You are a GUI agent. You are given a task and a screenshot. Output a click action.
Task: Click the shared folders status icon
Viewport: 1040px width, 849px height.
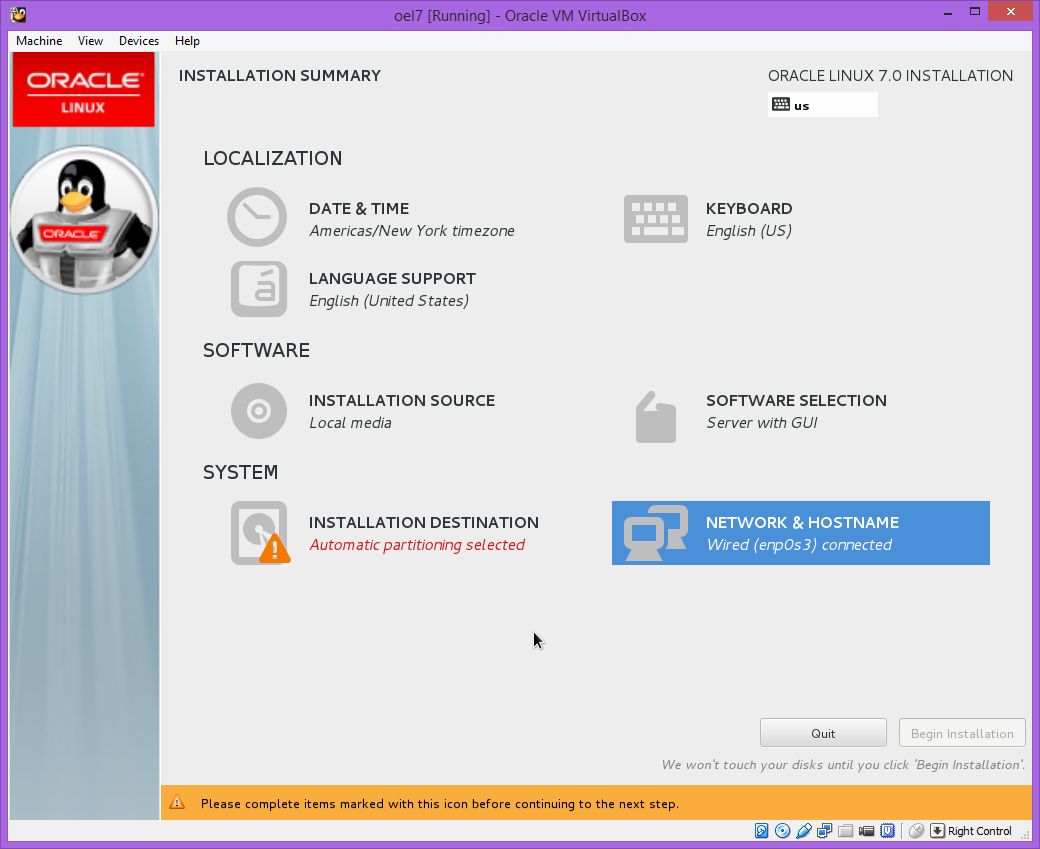coord(845,830)
